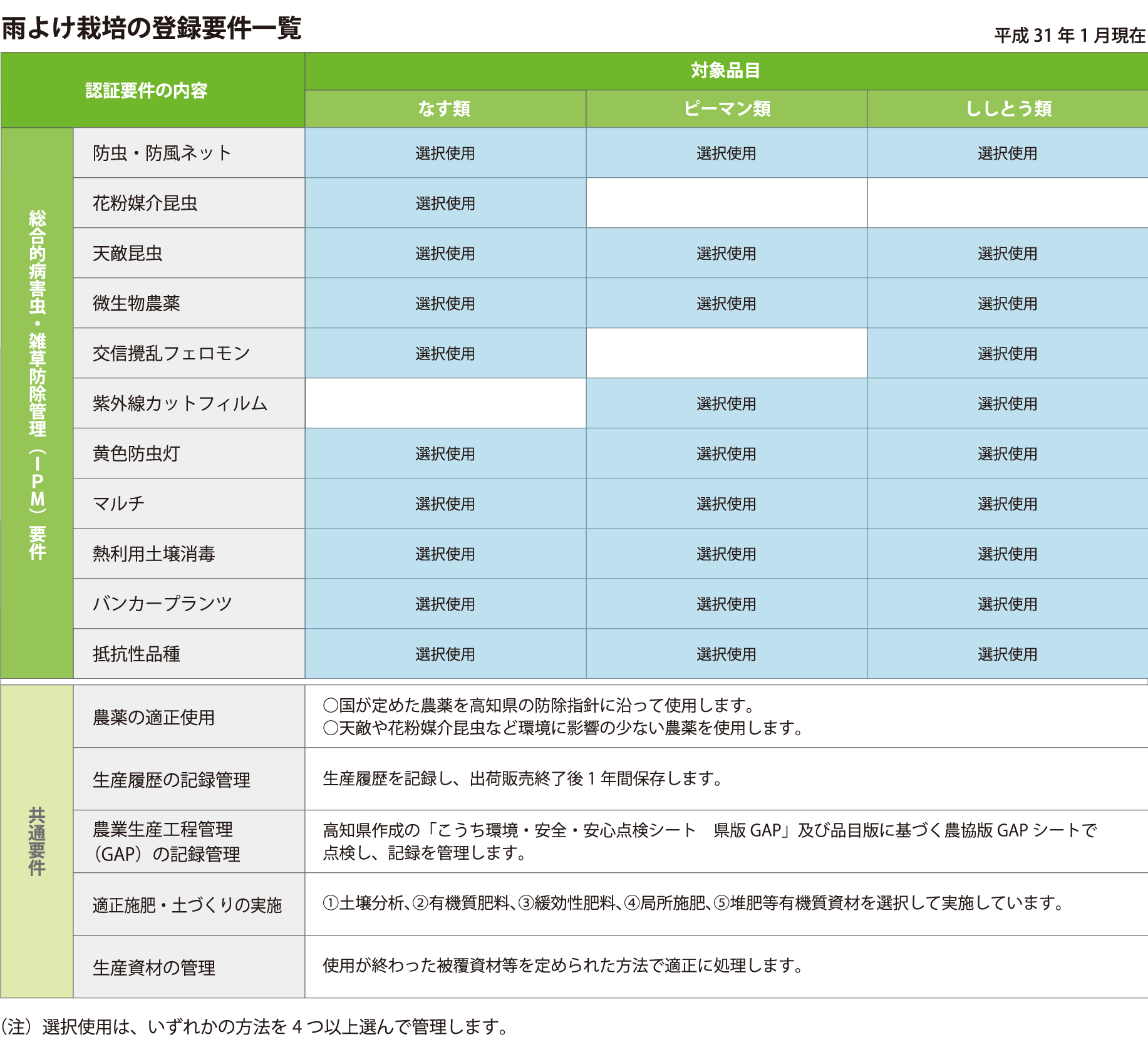Click the vertical 共通要件 label
Screen dimensions: 1148x1047
pos(38,841)
